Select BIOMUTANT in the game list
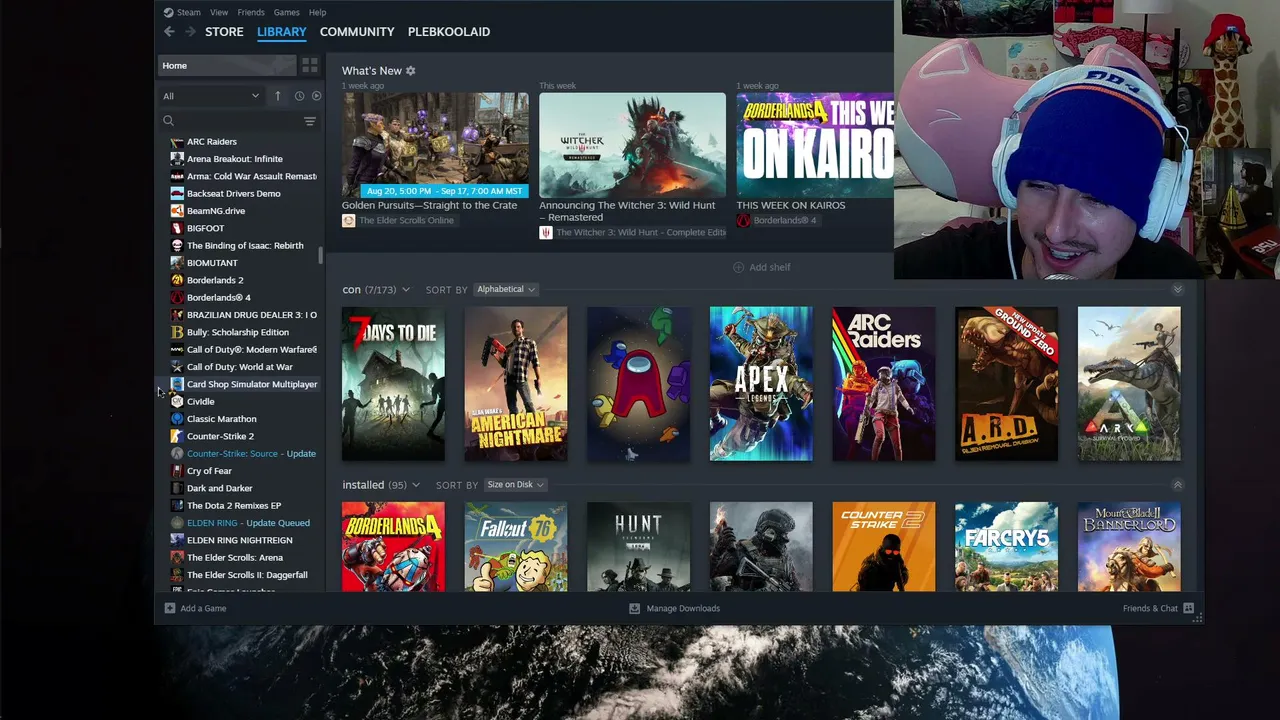This screenshot has width=1280, height=720. (x=212, y=263)
